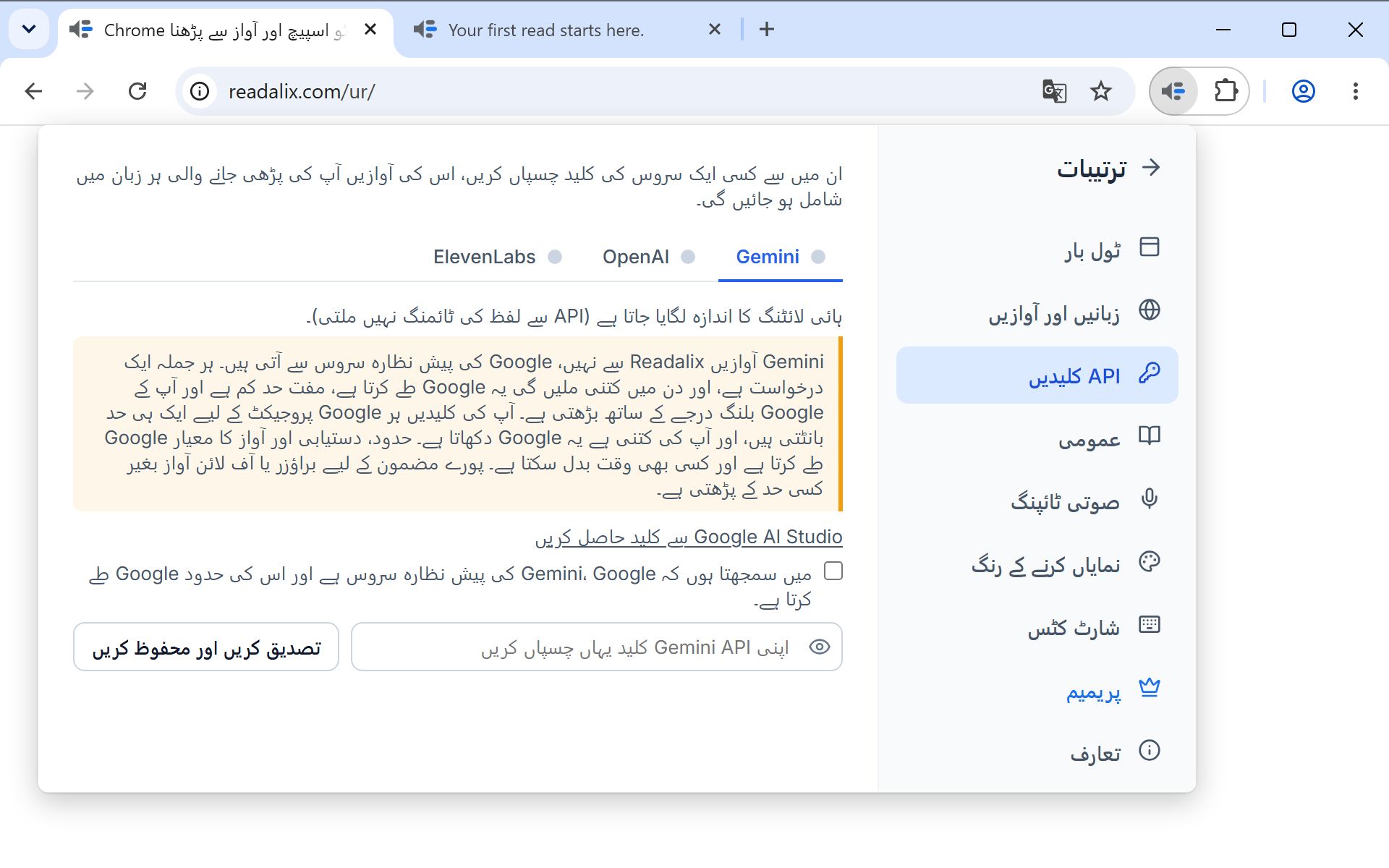
Task: Open General settings book icon
Action: click(1150, 435)
